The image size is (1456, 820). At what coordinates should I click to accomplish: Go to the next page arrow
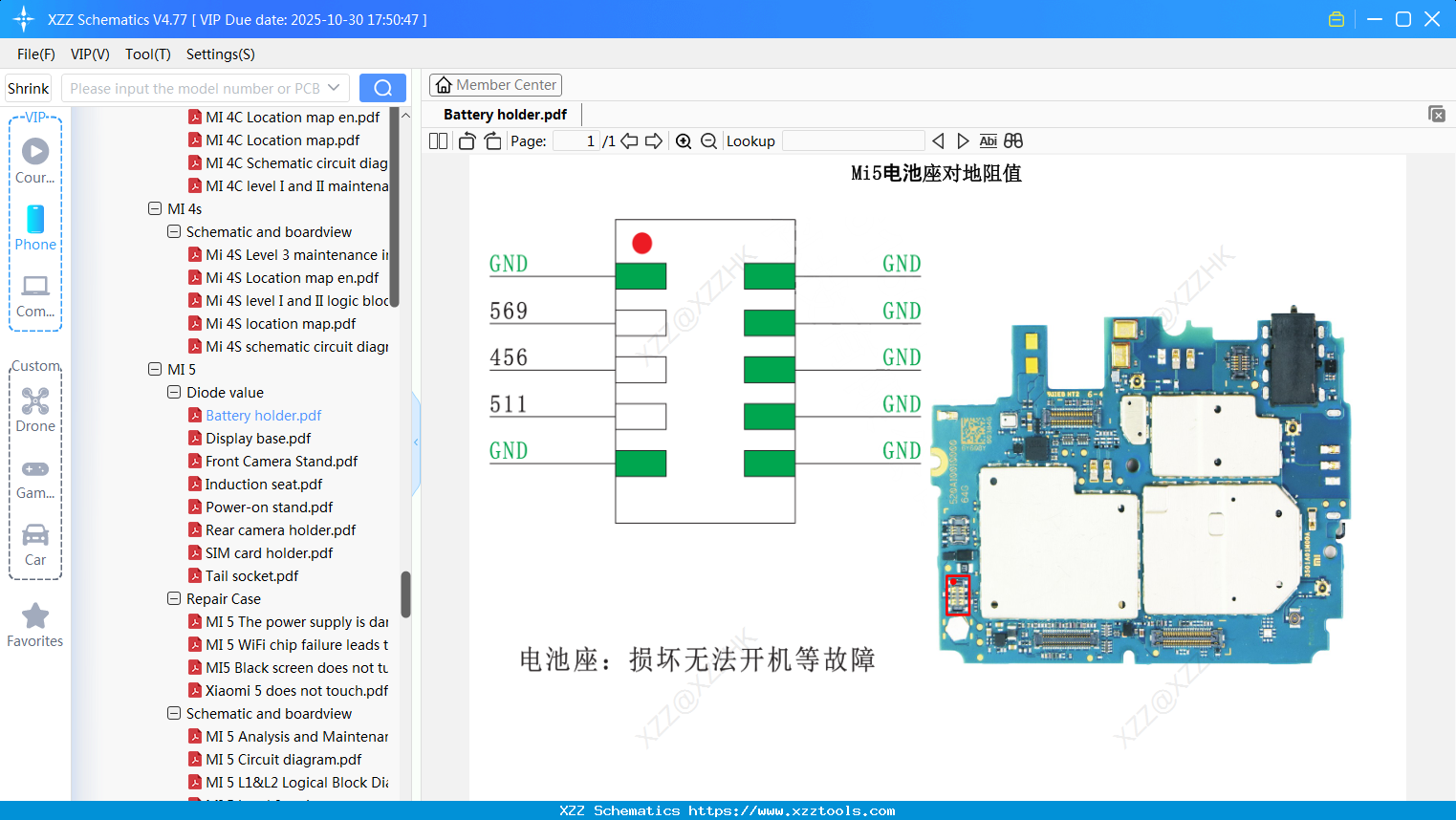[x=654, y=141]
